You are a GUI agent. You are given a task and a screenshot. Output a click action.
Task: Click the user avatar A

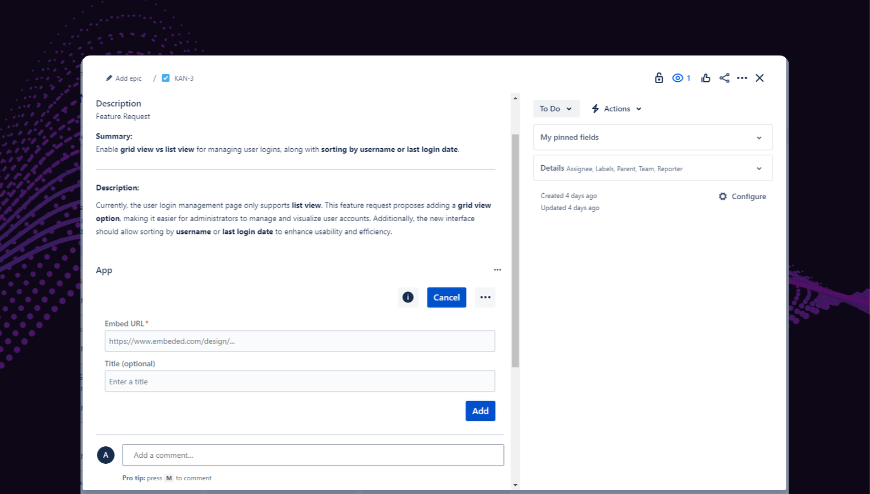pos(105,455)
